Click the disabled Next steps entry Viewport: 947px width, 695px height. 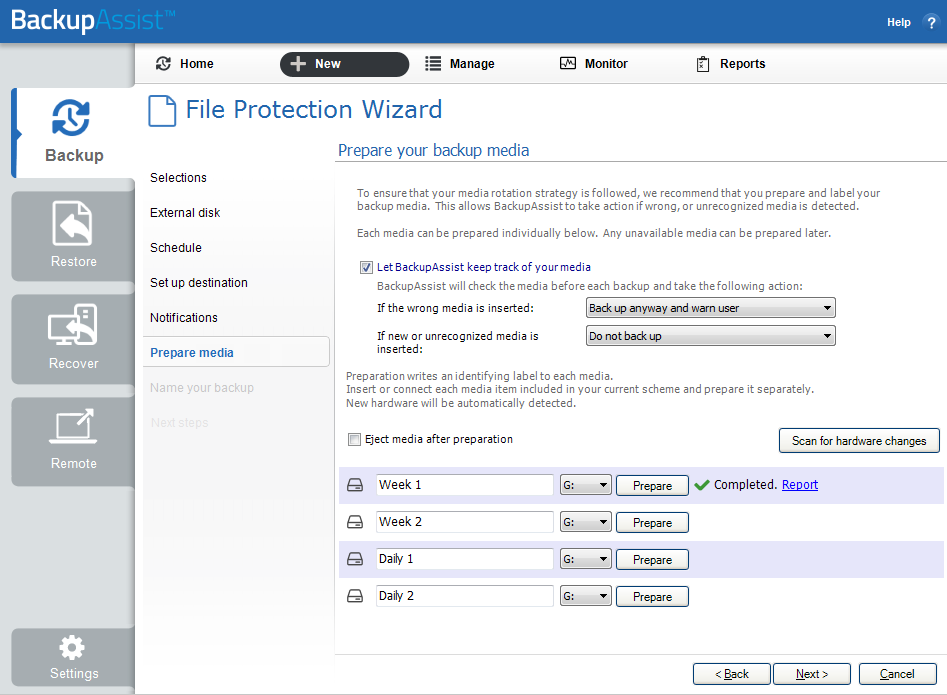click(179, 423)
